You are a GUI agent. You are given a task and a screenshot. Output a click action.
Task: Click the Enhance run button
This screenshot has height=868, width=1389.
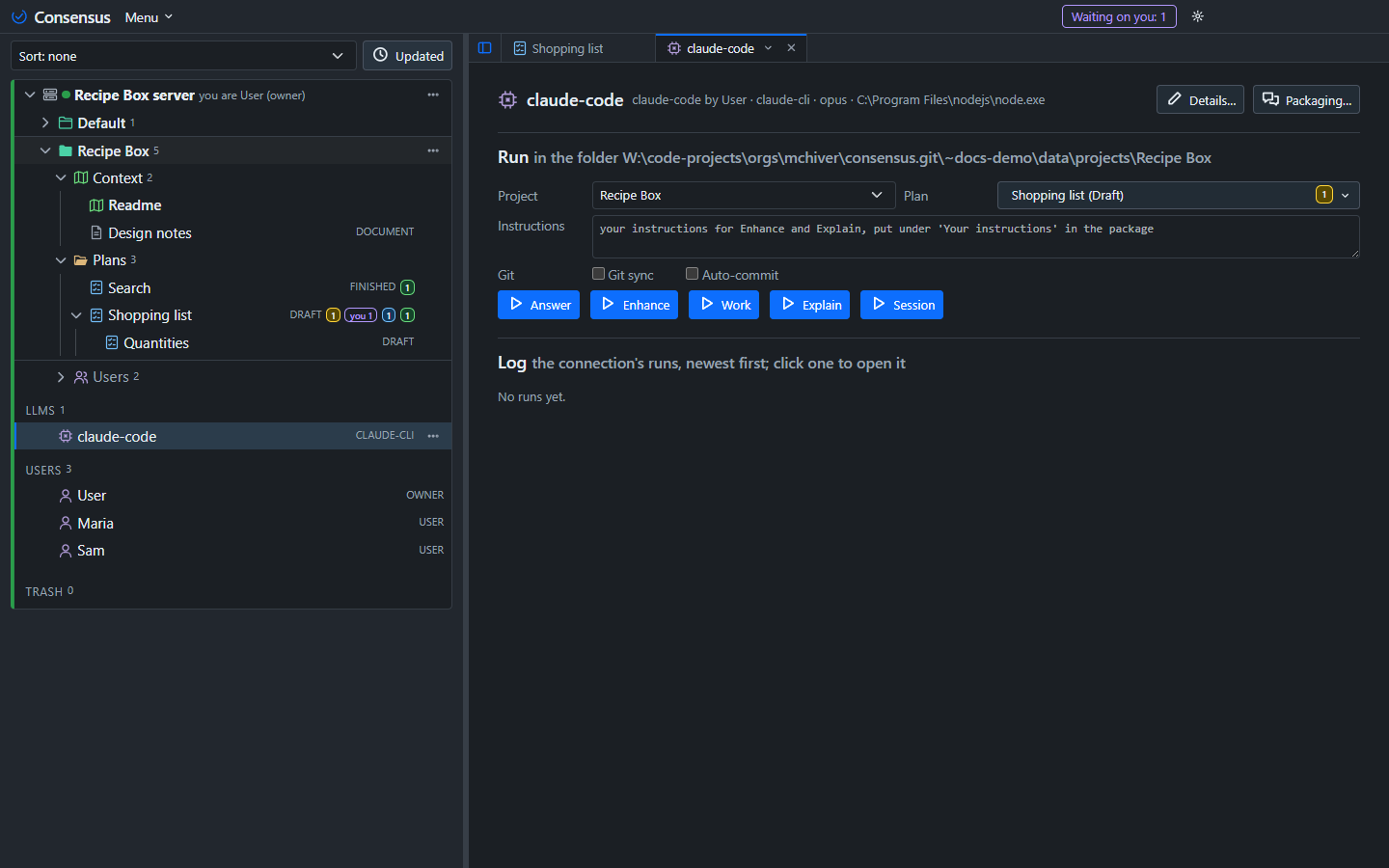click(x=634, y=305)
